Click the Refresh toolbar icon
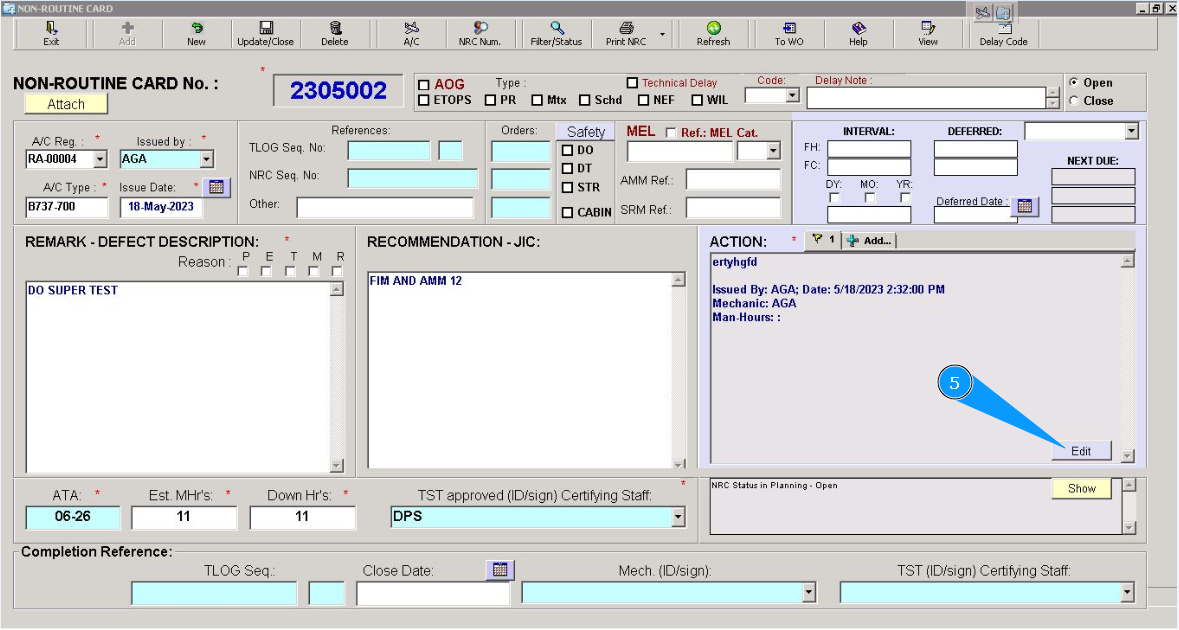1179x630 pixels. coord(714,29)
